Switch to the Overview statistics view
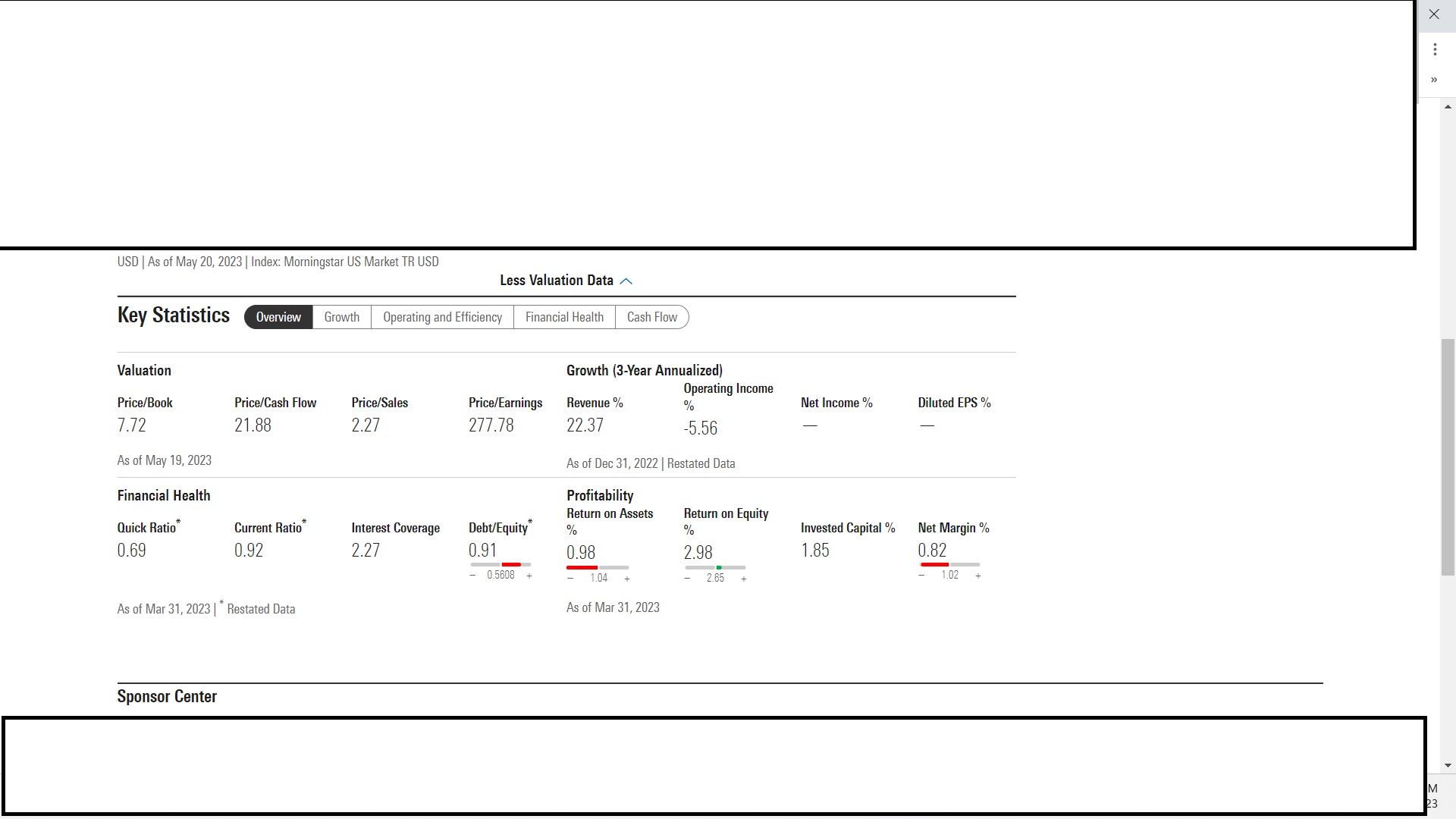Image resolution: width=1456 pixels, height=819 pixels. coord(278,317)
